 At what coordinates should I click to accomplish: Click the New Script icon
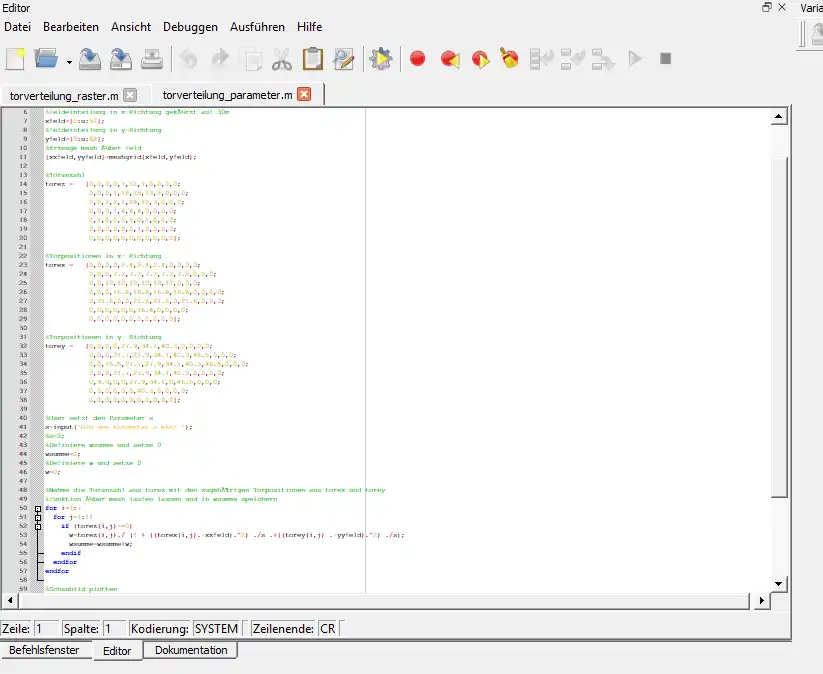(16, 59)
